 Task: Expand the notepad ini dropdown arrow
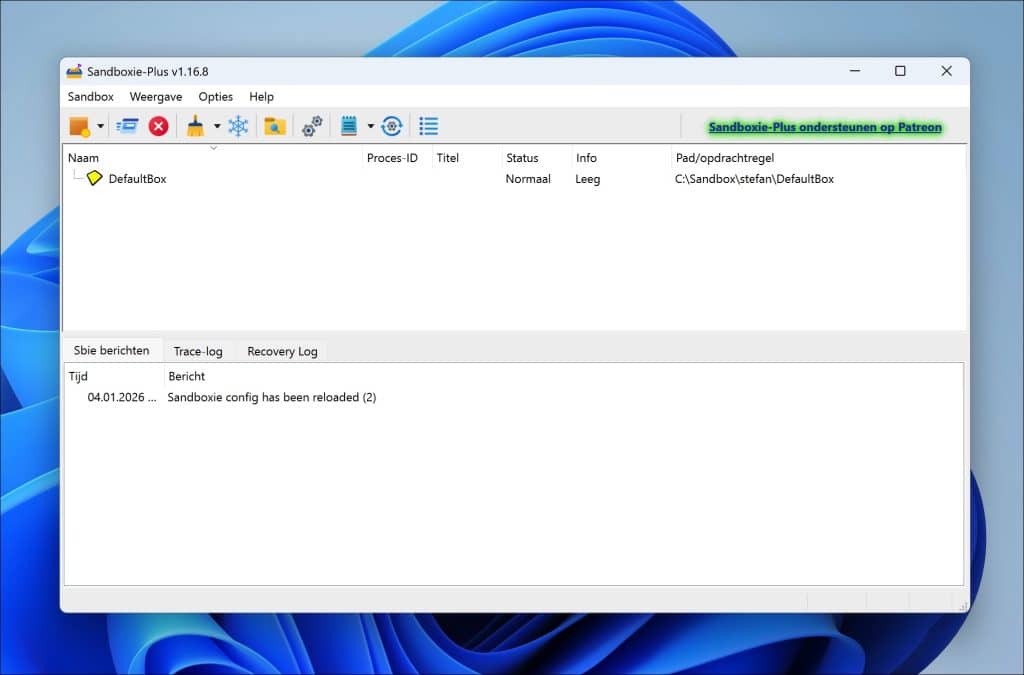tap(370, 127)
